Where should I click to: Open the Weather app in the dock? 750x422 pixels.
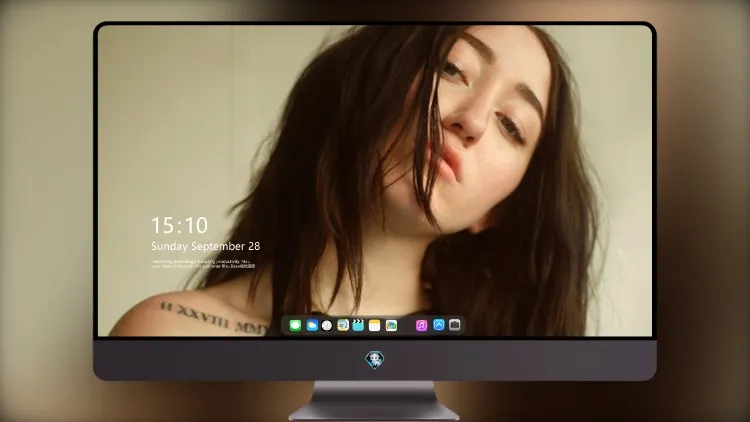click(312, 325)
